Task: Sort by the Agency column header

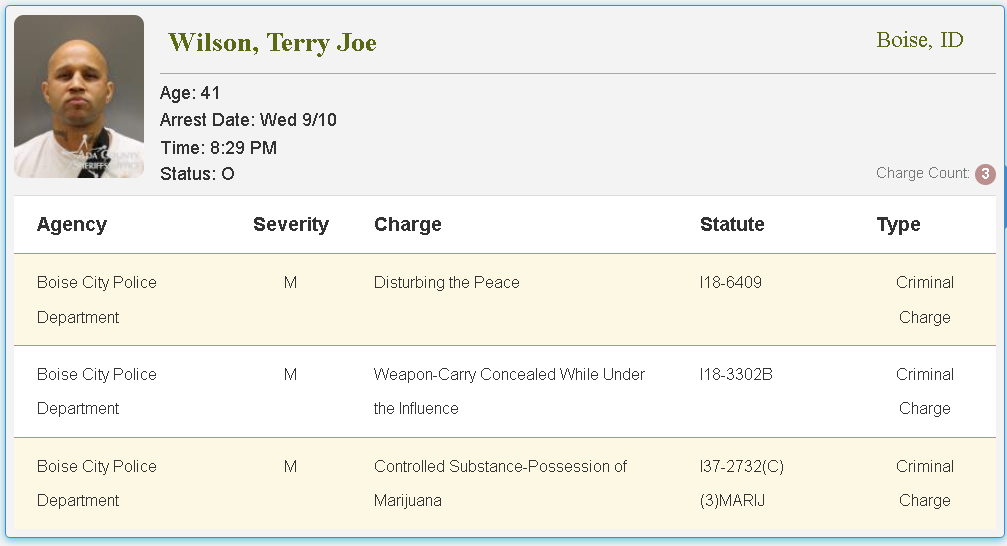Action: tap(72, 224)
